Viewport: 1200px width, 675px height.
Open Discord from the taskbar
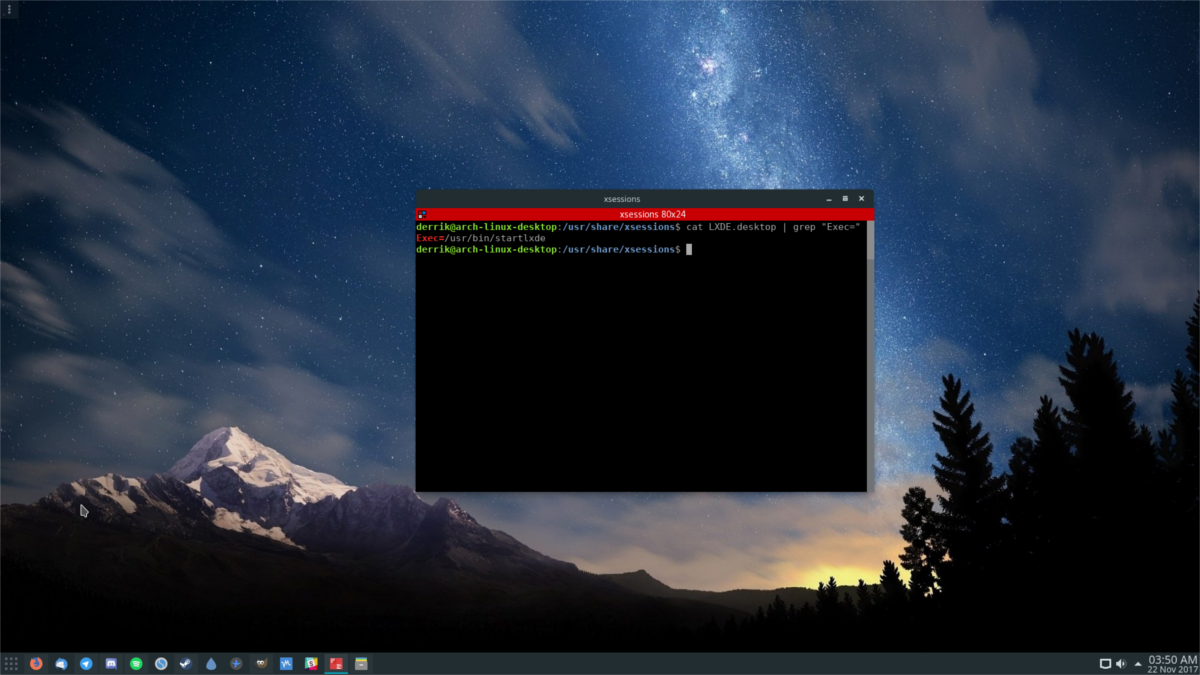[x=111, y=663]
